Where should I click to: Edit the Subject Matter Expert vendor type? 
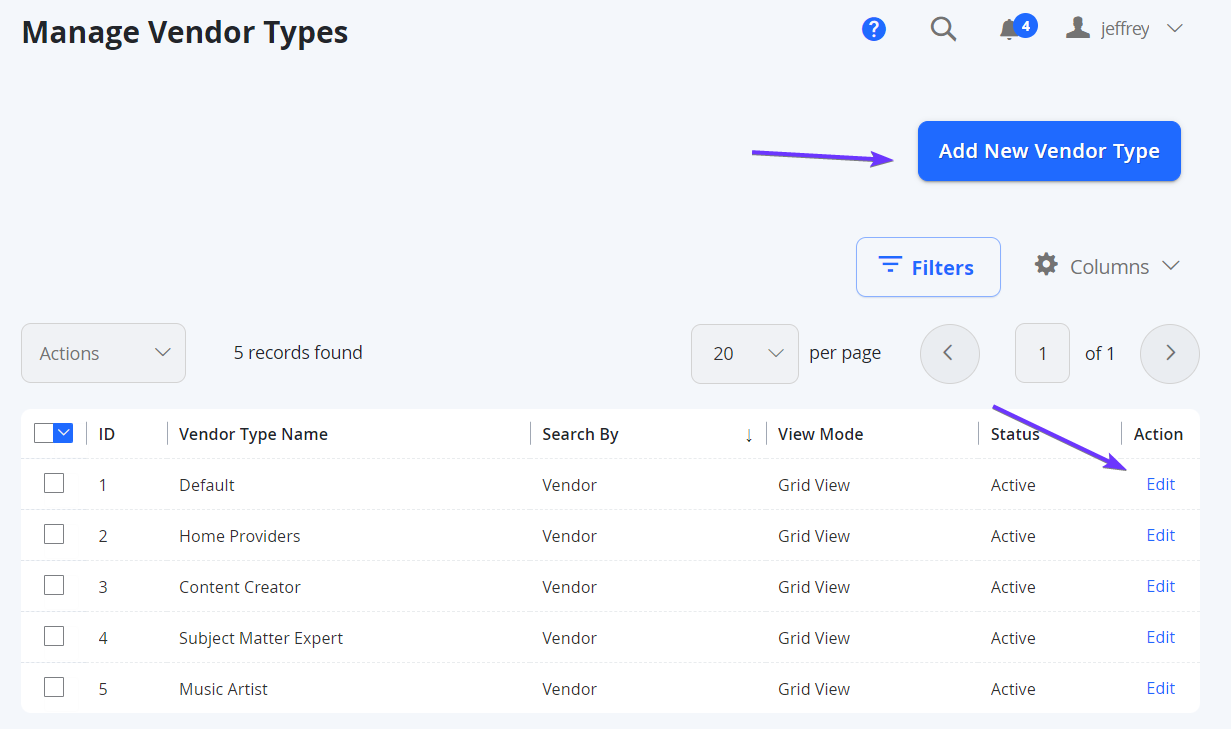1160,637
